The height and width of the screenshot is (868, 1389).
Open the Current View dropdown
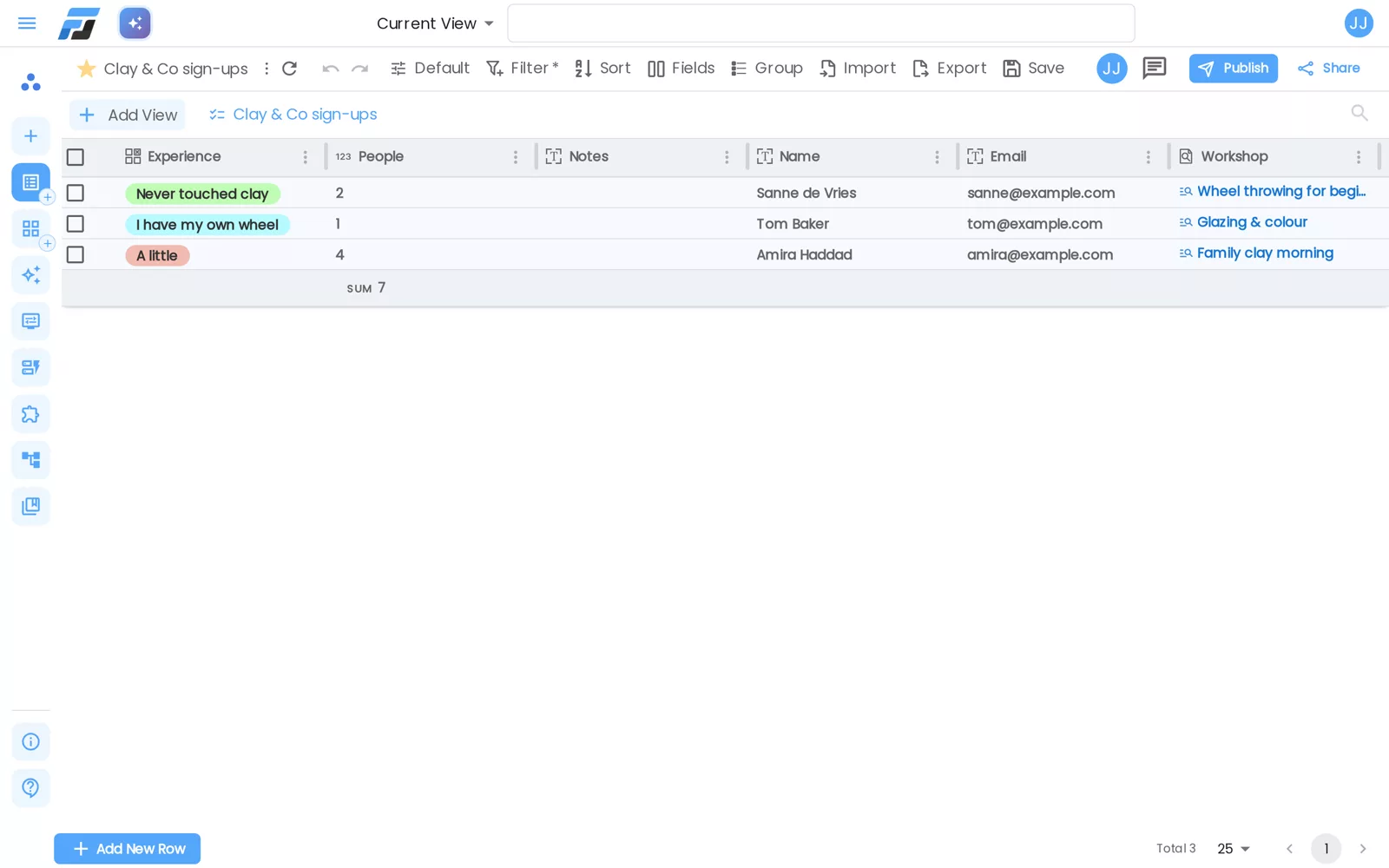435,23
